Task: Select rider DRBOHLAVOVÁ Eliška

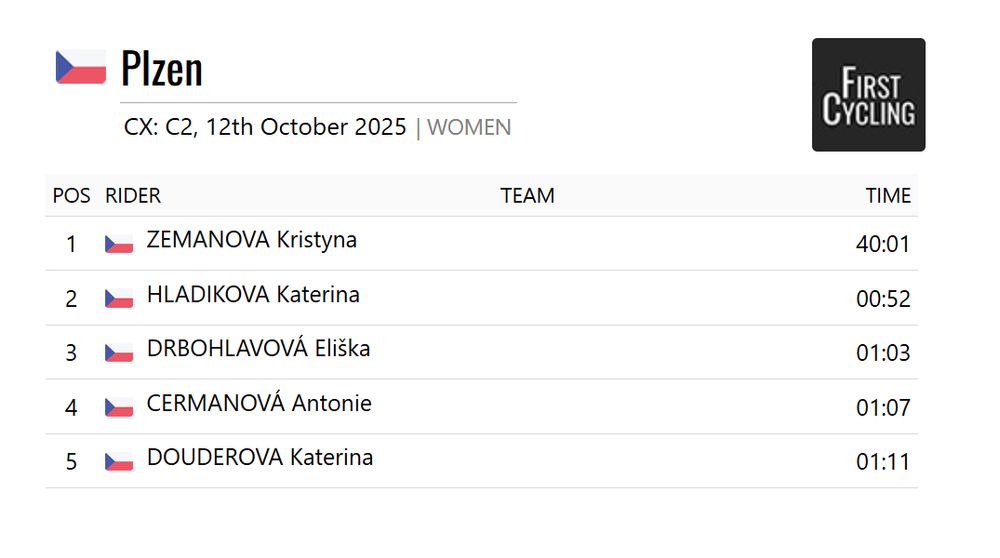Action: pos(258,349)
